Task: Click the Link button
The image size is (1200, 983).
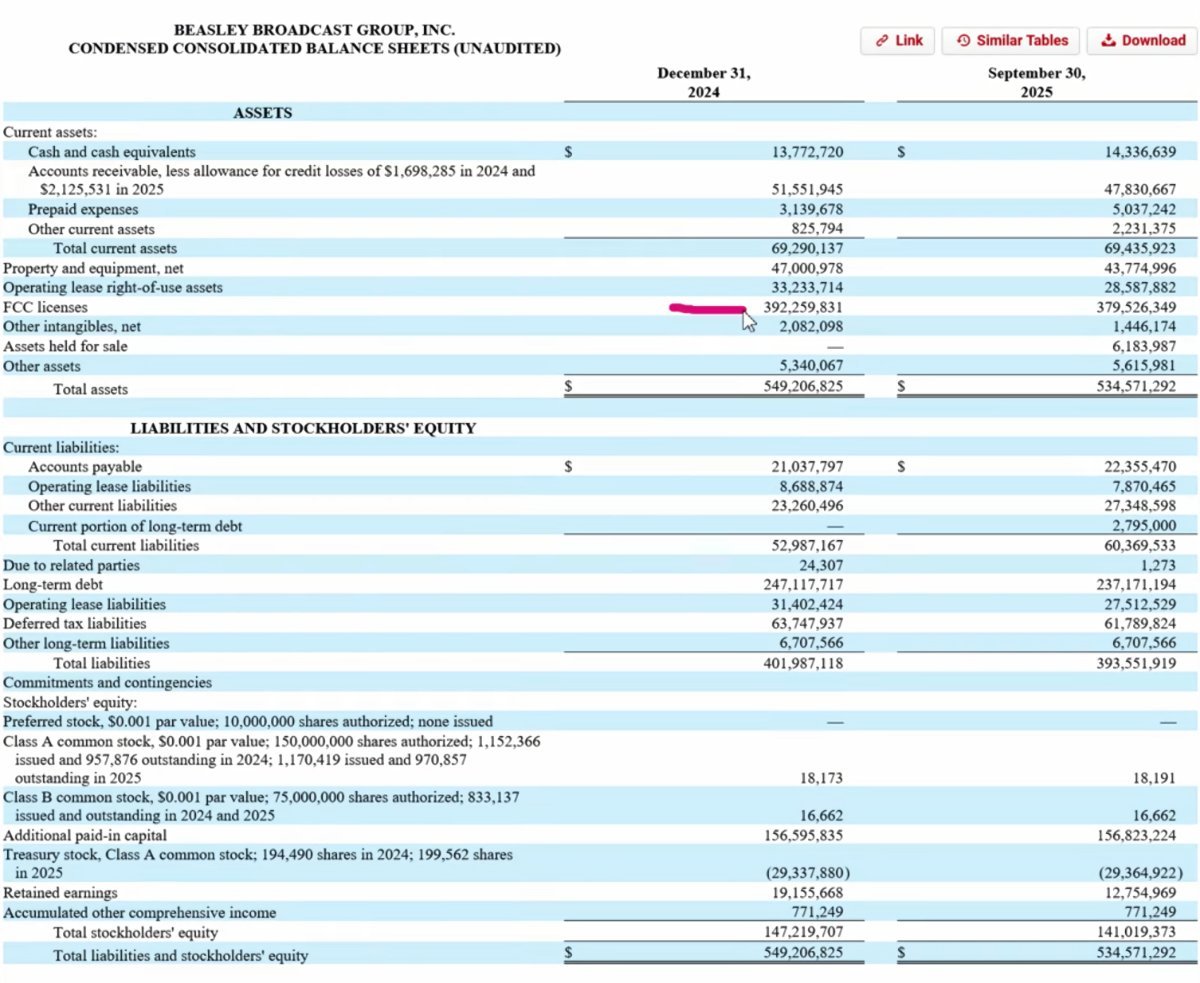Action: tap(898, 41)
